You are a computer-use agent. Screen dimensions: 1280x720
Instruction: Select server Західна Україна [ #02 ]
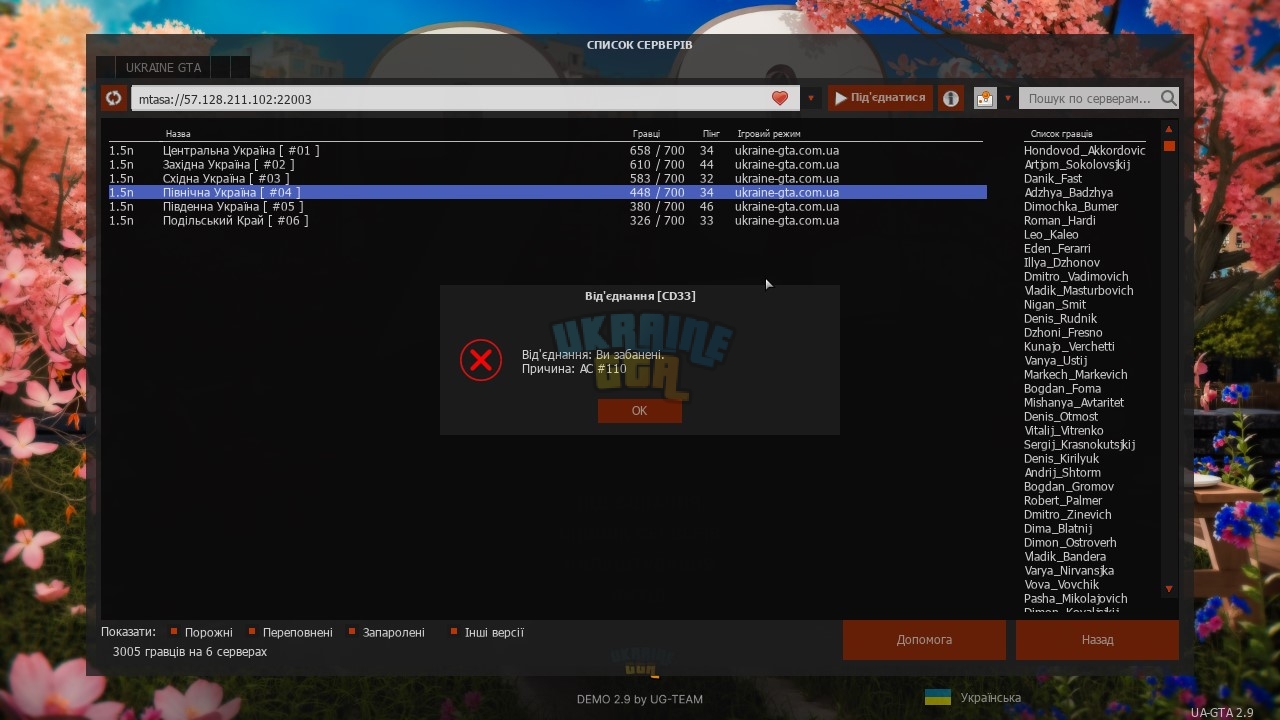click(x=547, y=165)
